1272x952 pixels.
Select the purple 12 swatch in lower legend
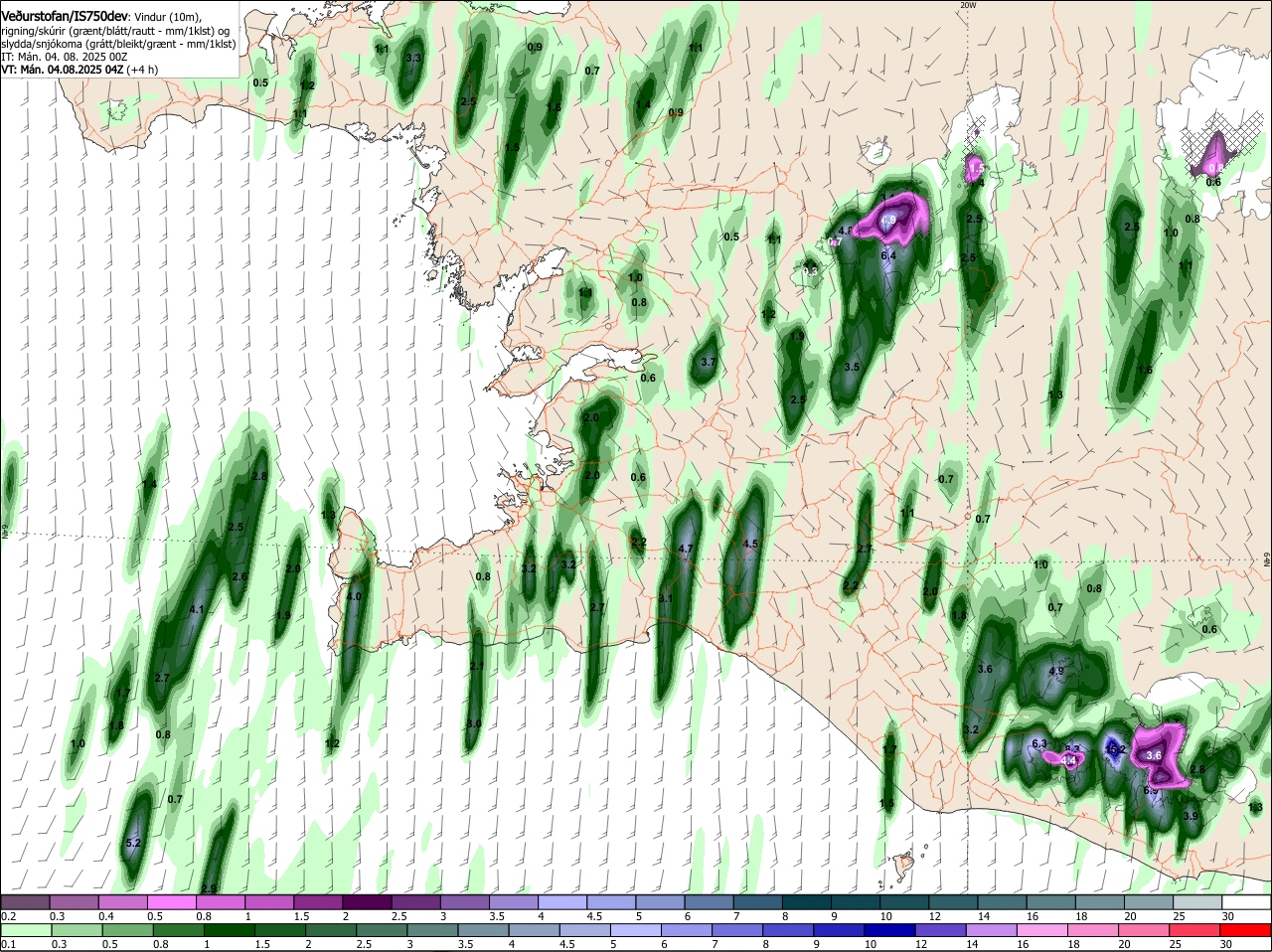(x=943, y=930)
